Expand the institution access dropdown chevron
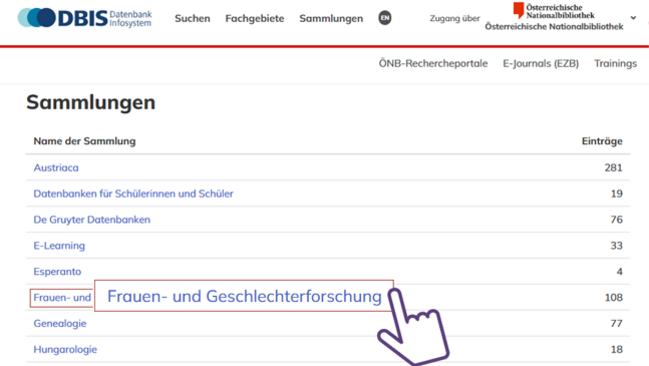The image size is (649, 366). pos(633,18)
